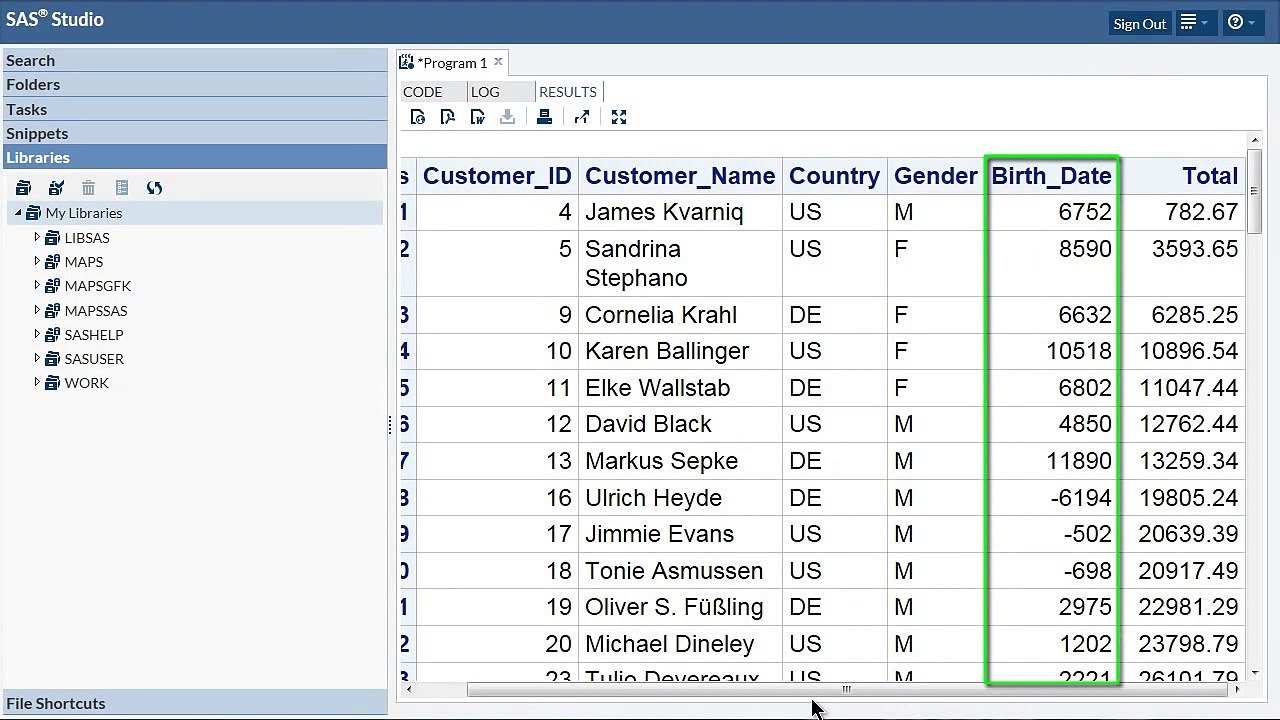Click the New Library icon
The image size is (1280, 720).
23,188
